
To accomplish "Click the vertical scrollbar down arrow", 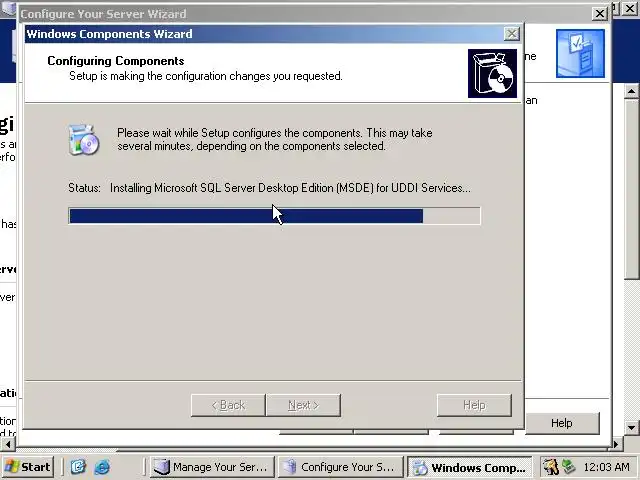I will click(631, 428).
